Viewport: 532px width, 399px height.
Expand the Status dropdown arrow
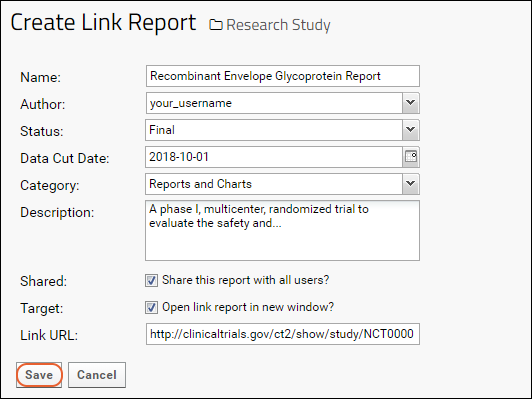coord(411,130)
